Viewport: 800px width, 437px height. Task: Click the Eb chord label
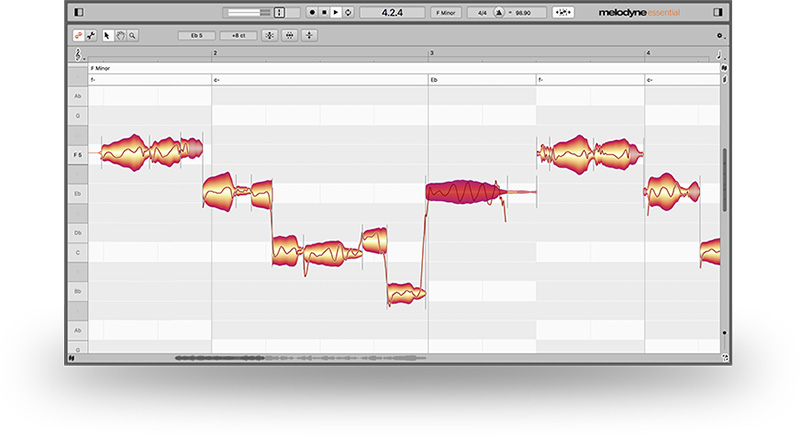click(x=434, y=80)
